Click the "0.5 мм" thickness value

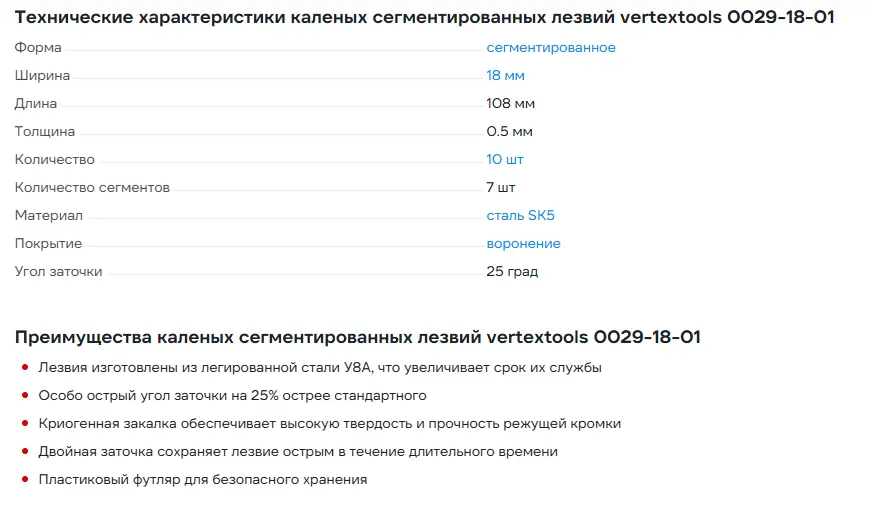click(509, 132)
